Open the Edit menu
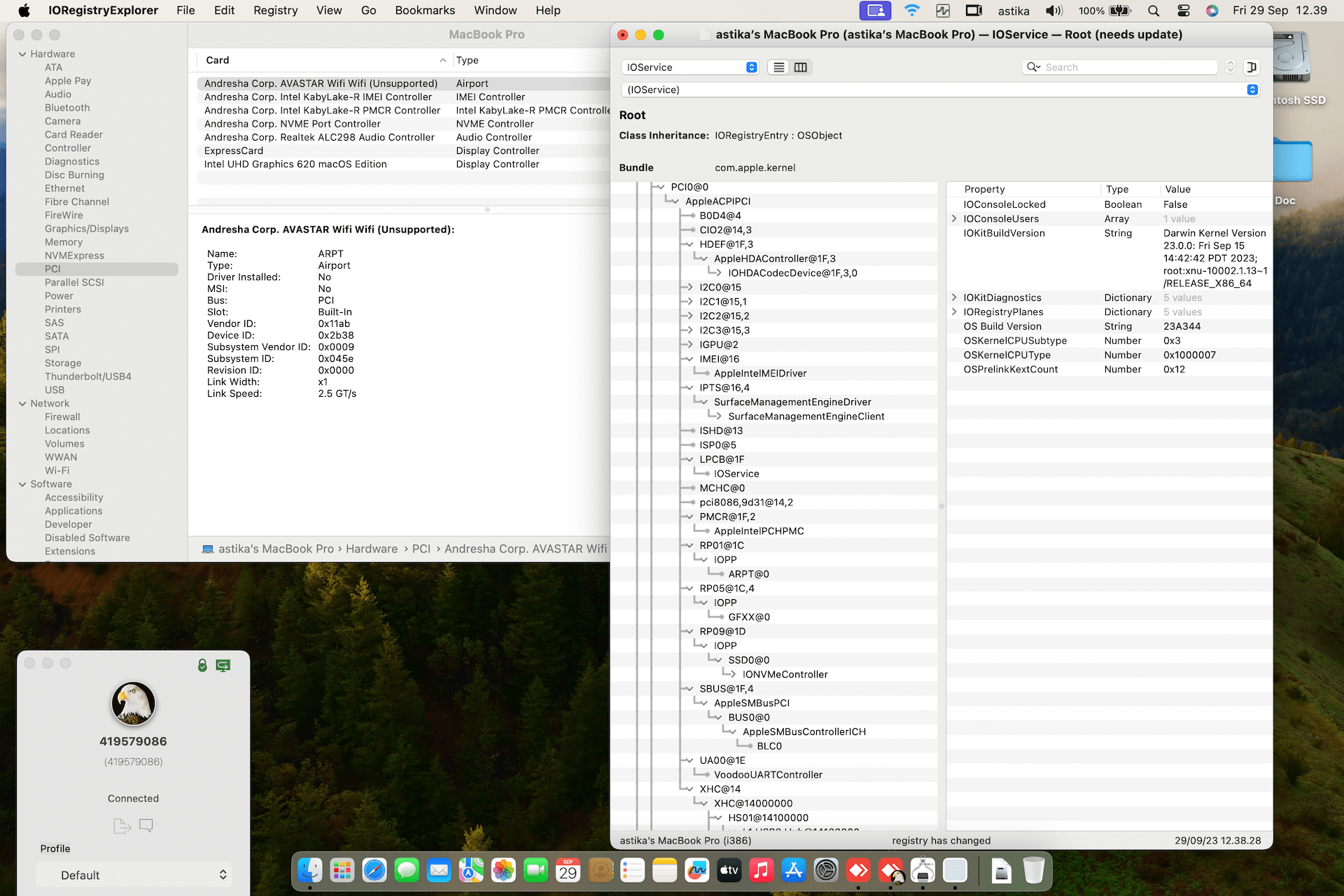 tap(224, 10)
